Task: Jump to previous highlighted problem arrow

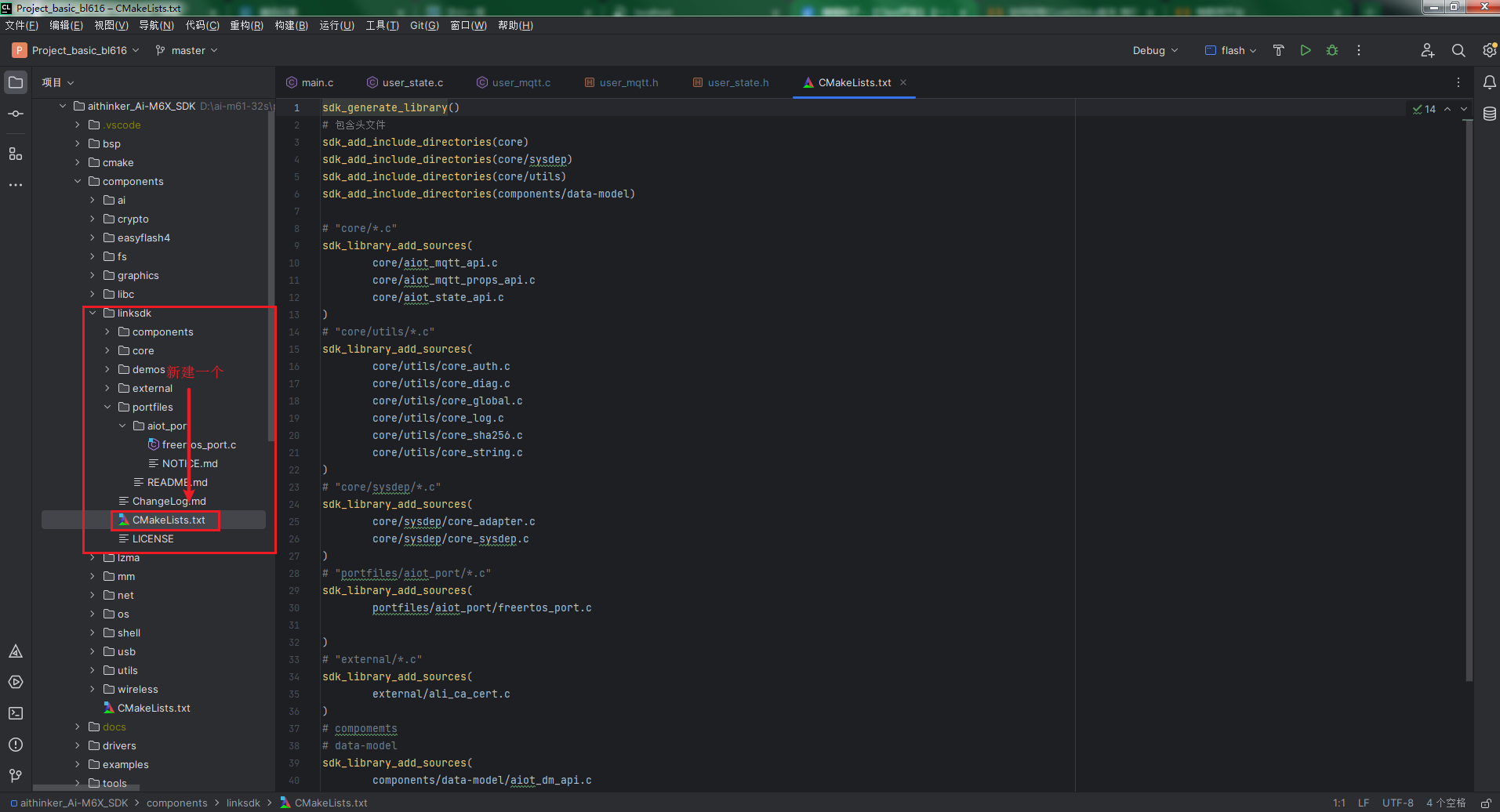Action: pyautogui.click(x=1447, y=109)
